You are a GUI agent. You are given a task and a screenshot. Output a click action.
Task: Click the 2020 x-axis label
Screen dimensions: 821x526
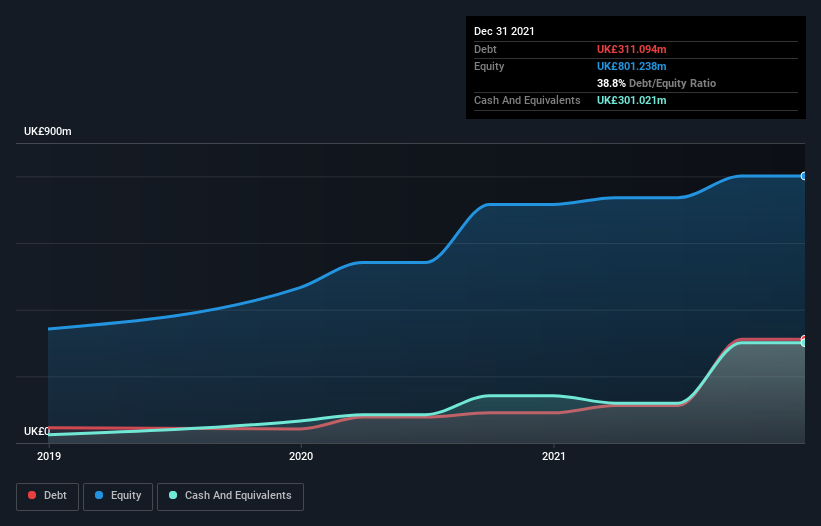click(301, 456)
